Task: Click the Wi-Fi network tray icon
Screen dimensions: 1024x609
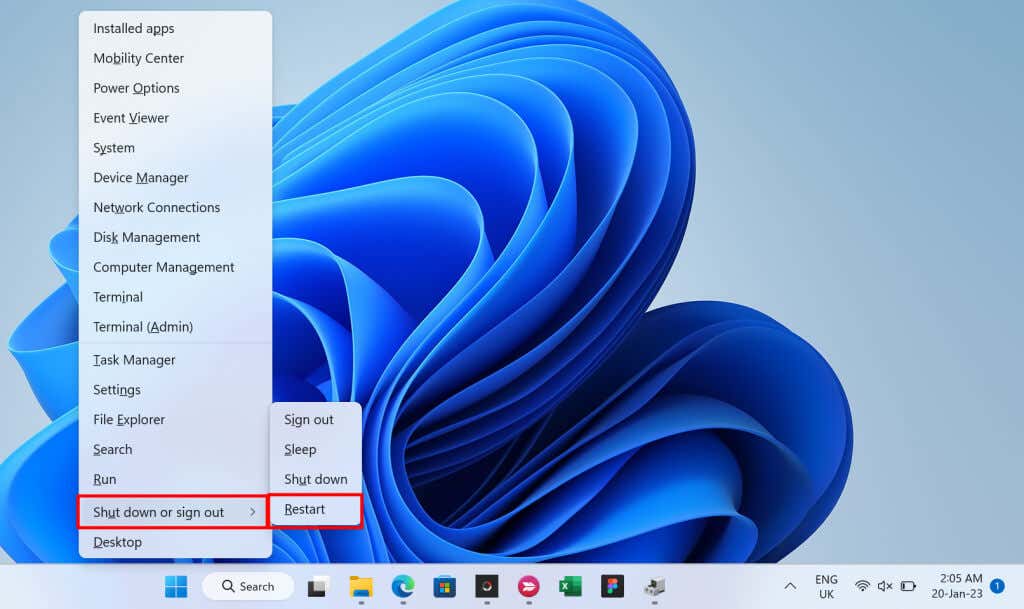Action: coord(862,586)
